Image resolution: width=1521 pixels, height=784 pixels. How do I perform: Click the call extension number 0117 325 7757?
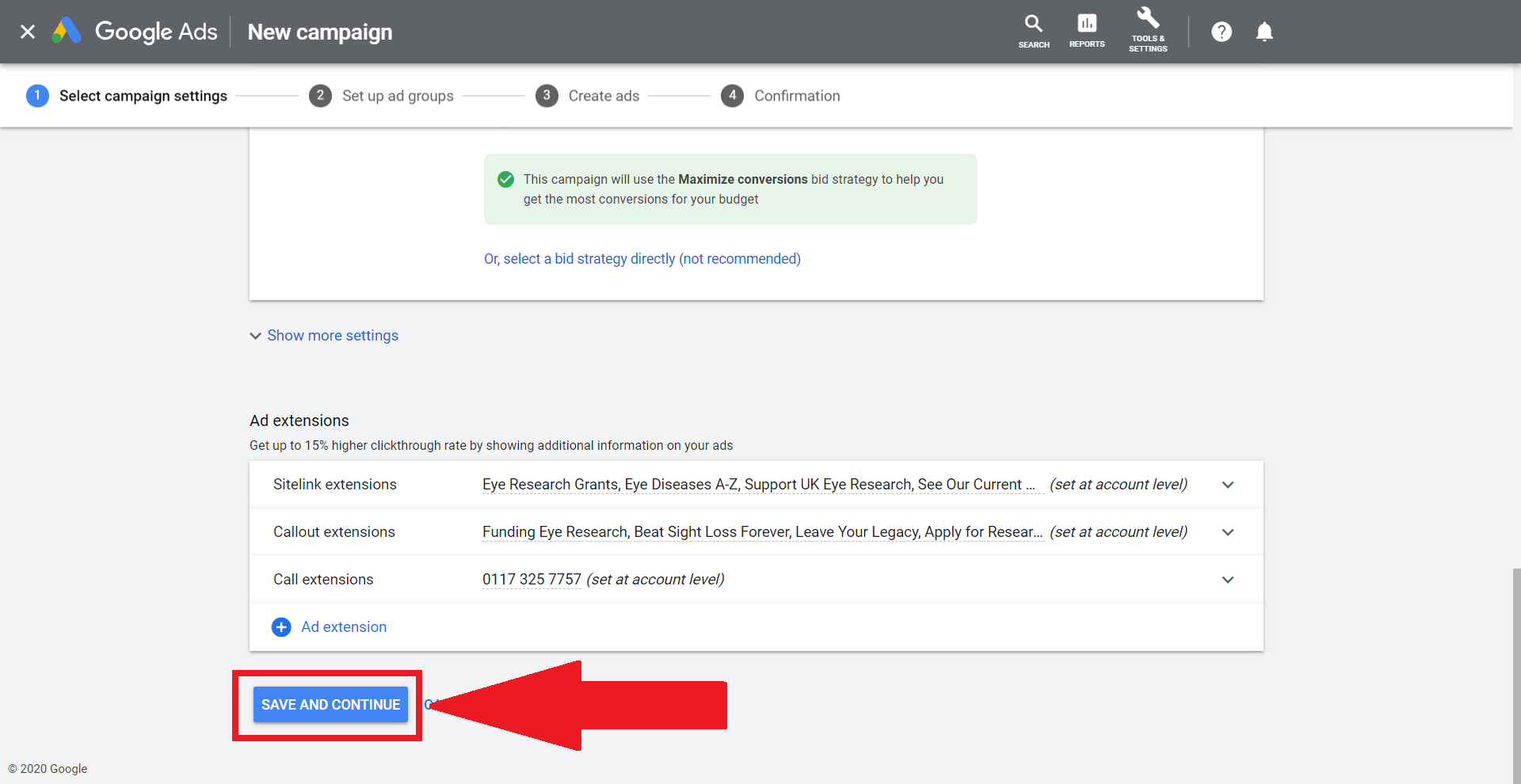(x=532, y=580)
